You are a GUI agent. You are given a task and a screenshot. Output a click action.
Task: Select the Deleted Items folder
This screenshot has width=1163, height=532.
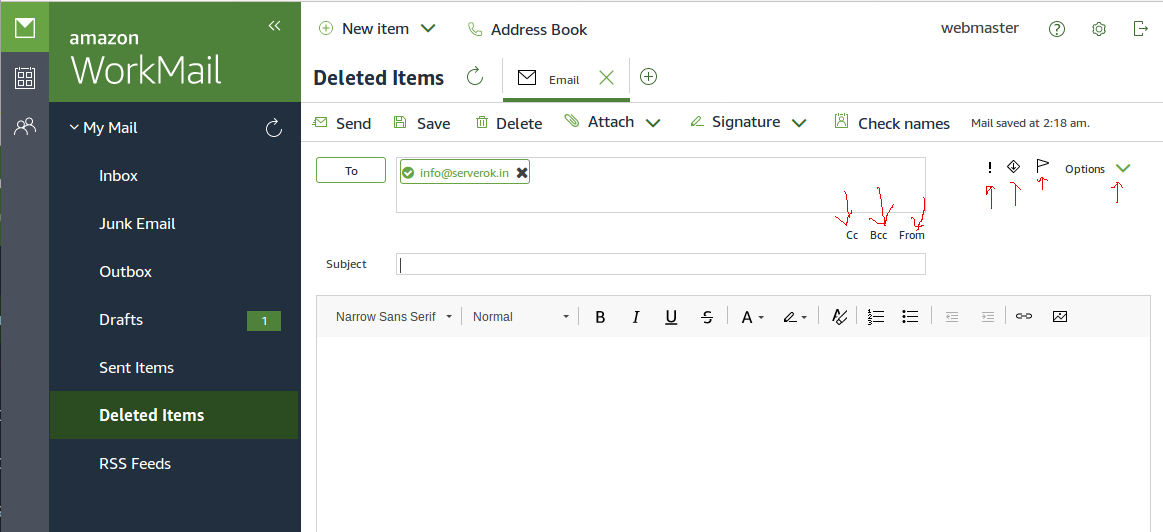coord(174,416)
